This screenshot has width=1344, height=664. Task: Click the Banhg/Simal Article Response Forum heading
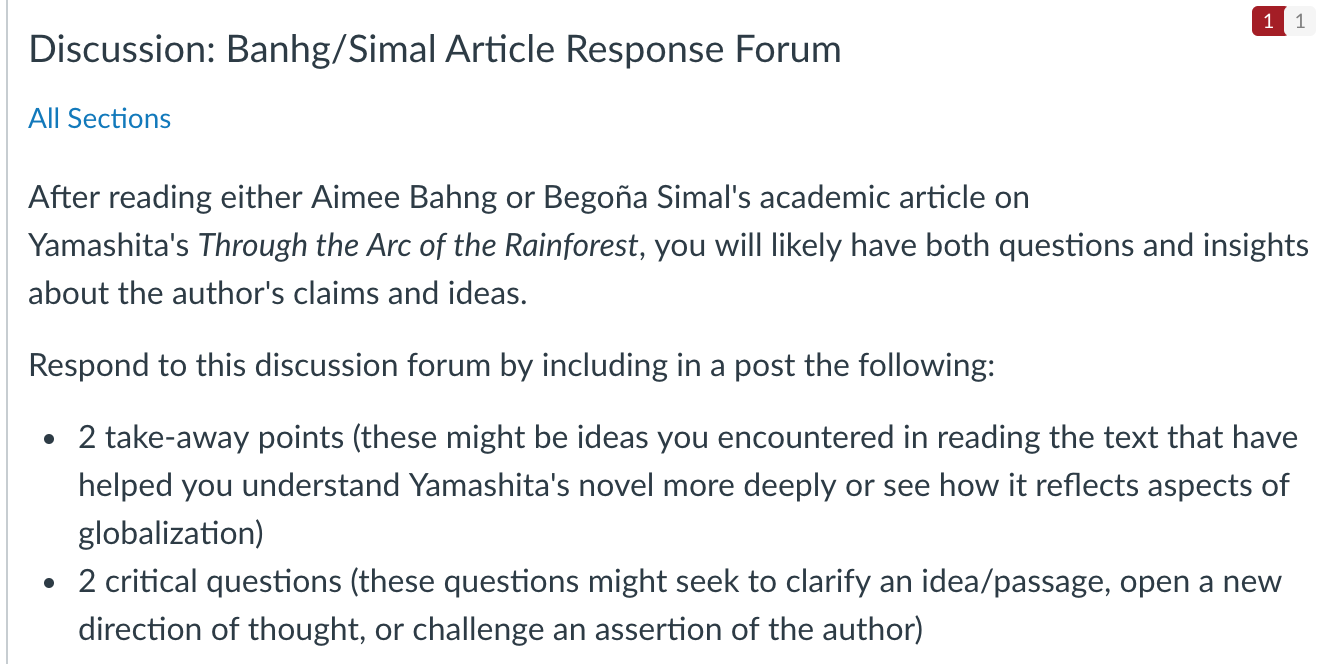[x=534, y=49]
